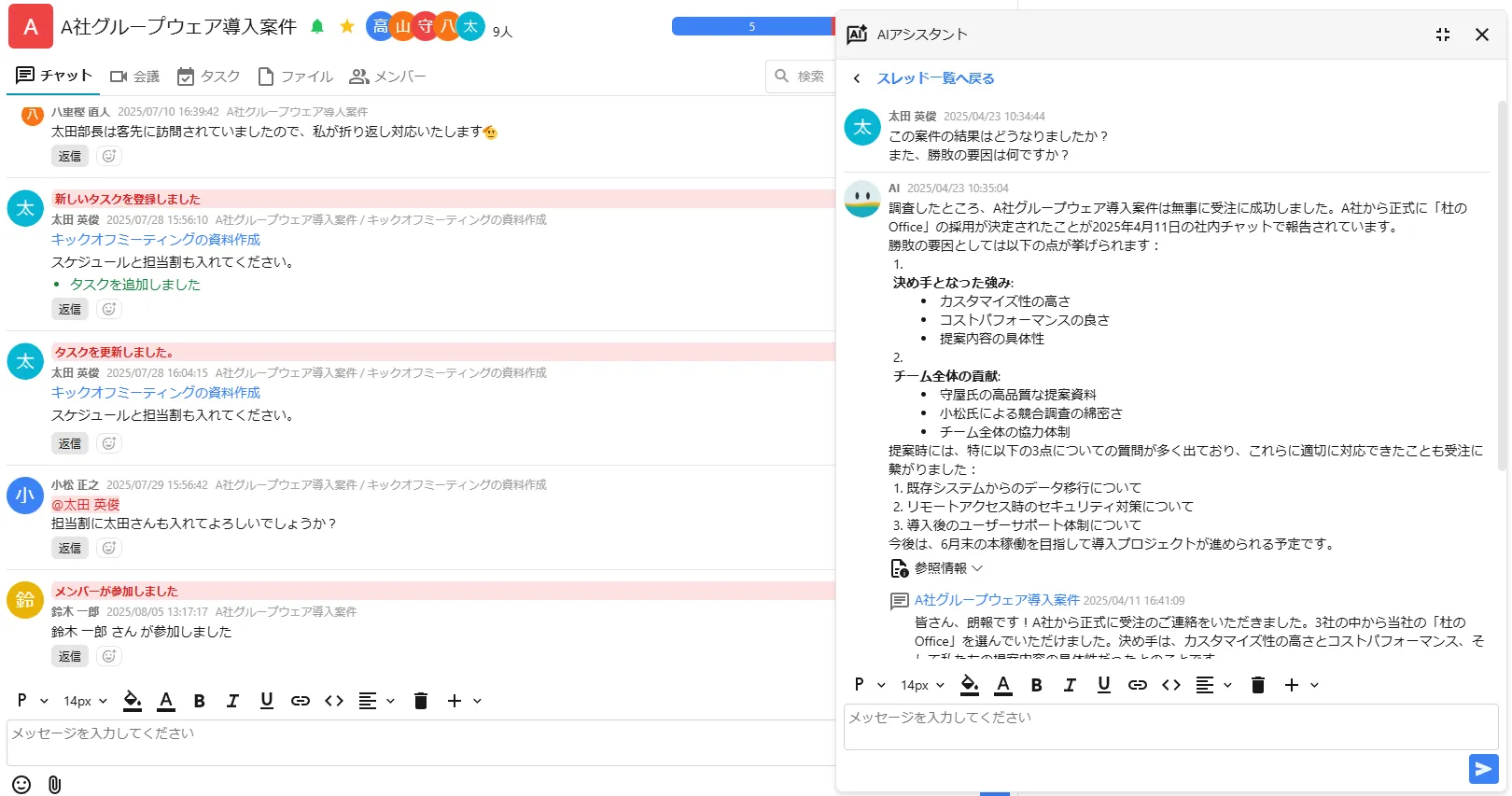Expand the 参照情報 section
Viewport: 1512px width, 796px height.
click(937, 568)
